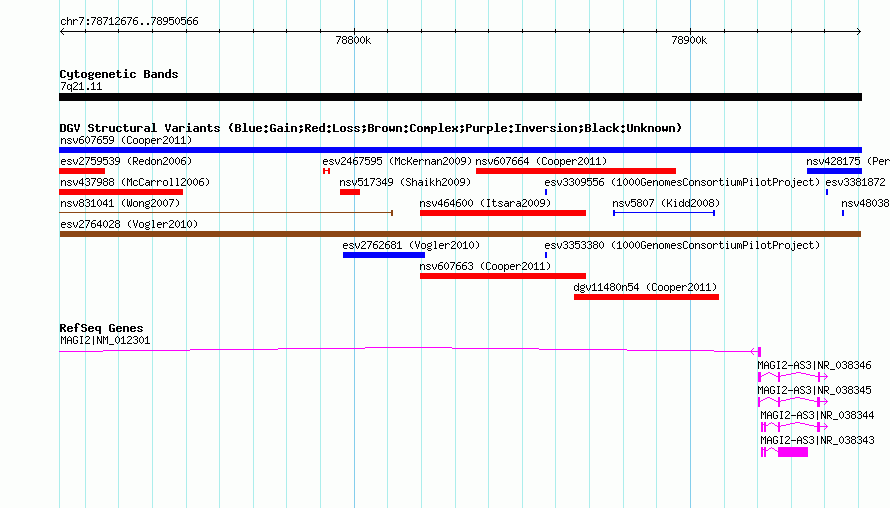The height and width of the screenshot is (508, 890).
Task: Click the MAGI2-AS3 NR_038344 transcript glyph
Action: (794, 426)
